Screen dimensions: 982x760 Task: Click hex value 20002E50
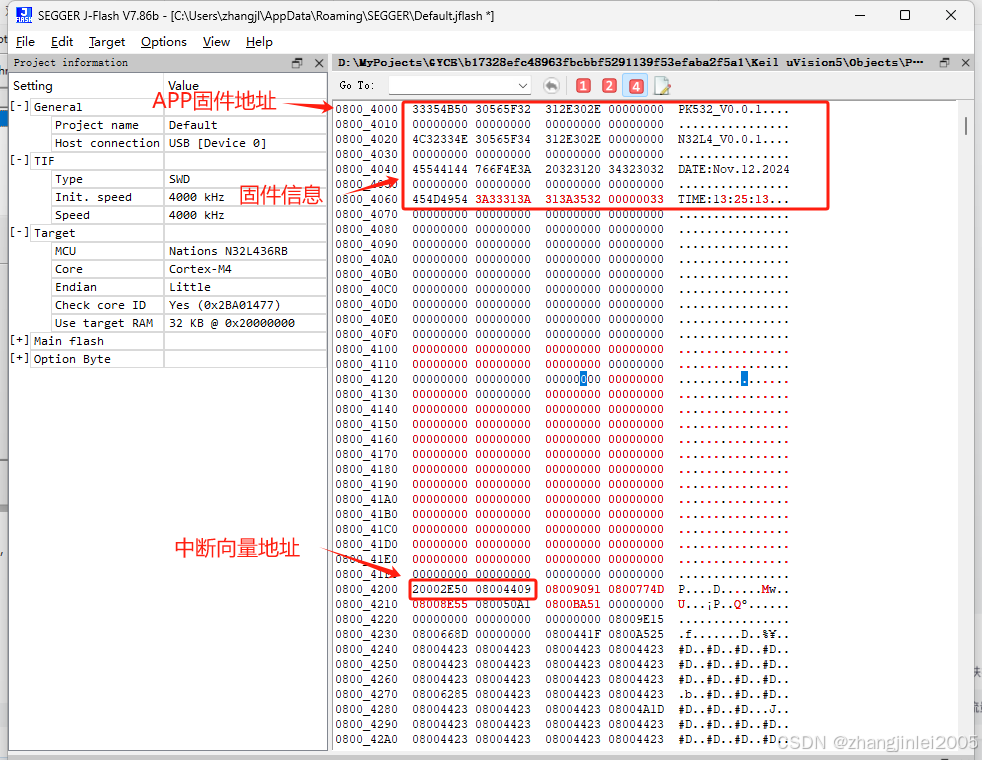point(440,589)
